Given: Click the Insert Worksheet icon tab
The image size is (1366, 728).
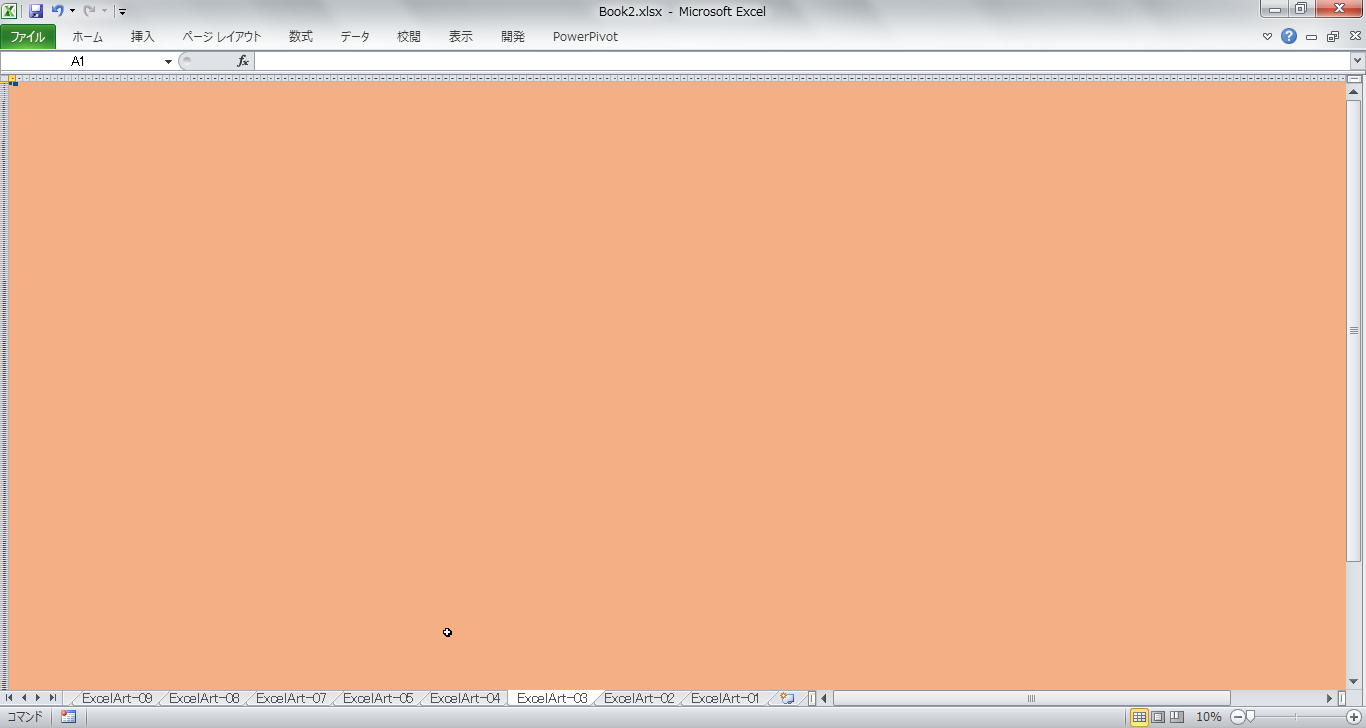Looking at the screenshot, I should pyautogui.click(x=787, y=698).
